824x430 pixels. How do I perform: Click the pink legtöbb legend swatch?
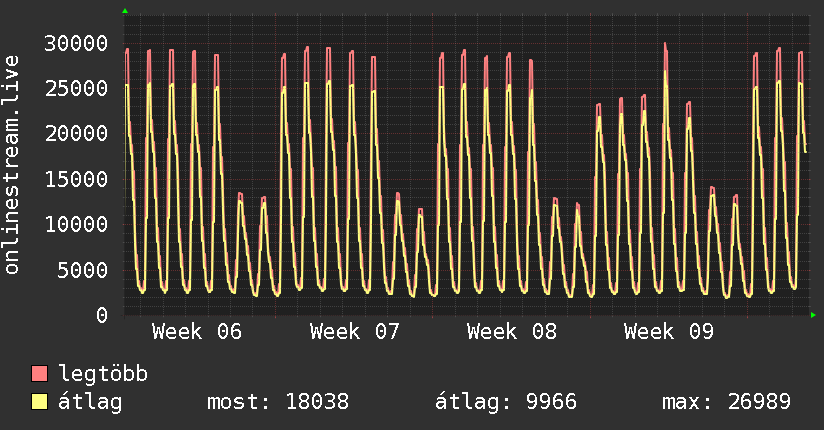click(39, 373)
